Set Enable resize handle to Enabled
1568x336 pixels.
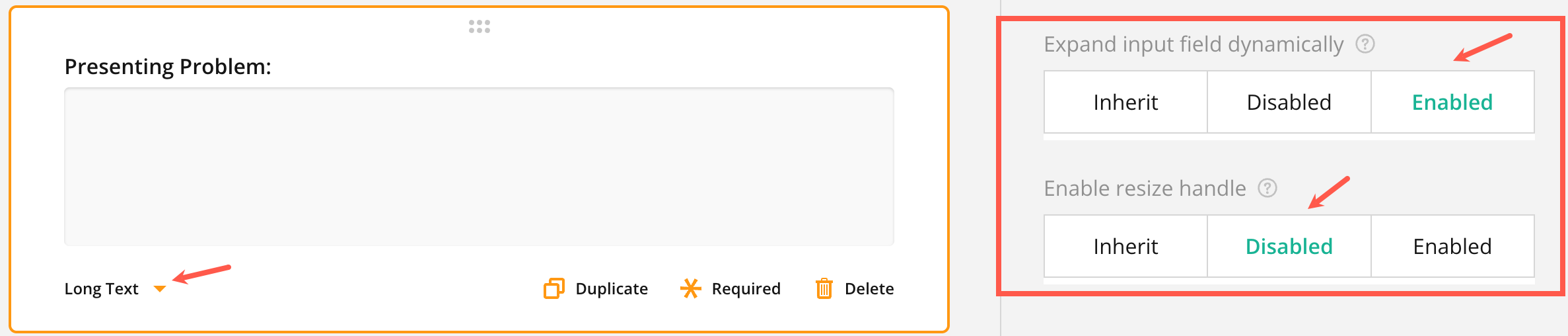(x=1452, y=247)
